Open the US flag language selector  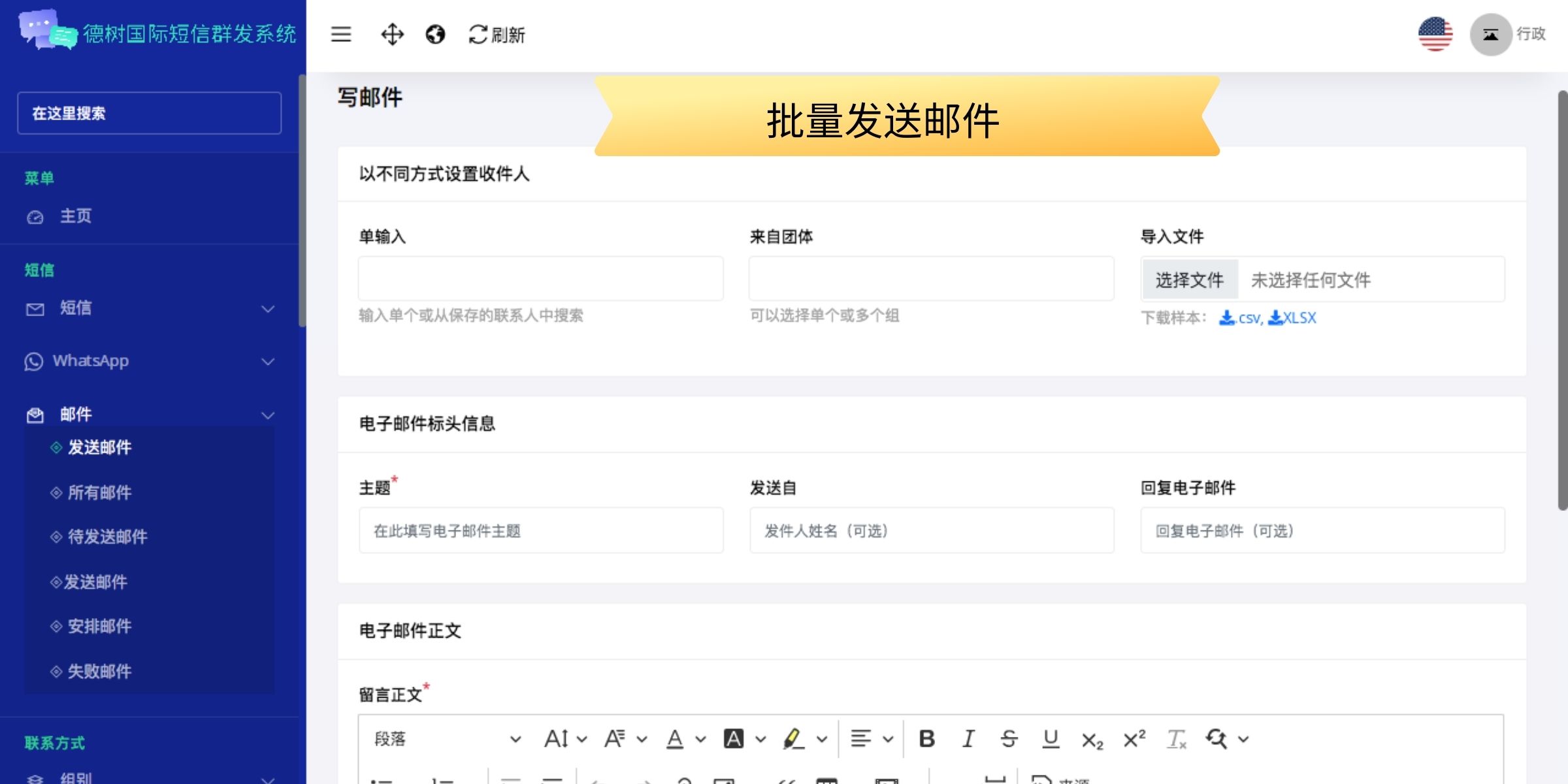1435,34
